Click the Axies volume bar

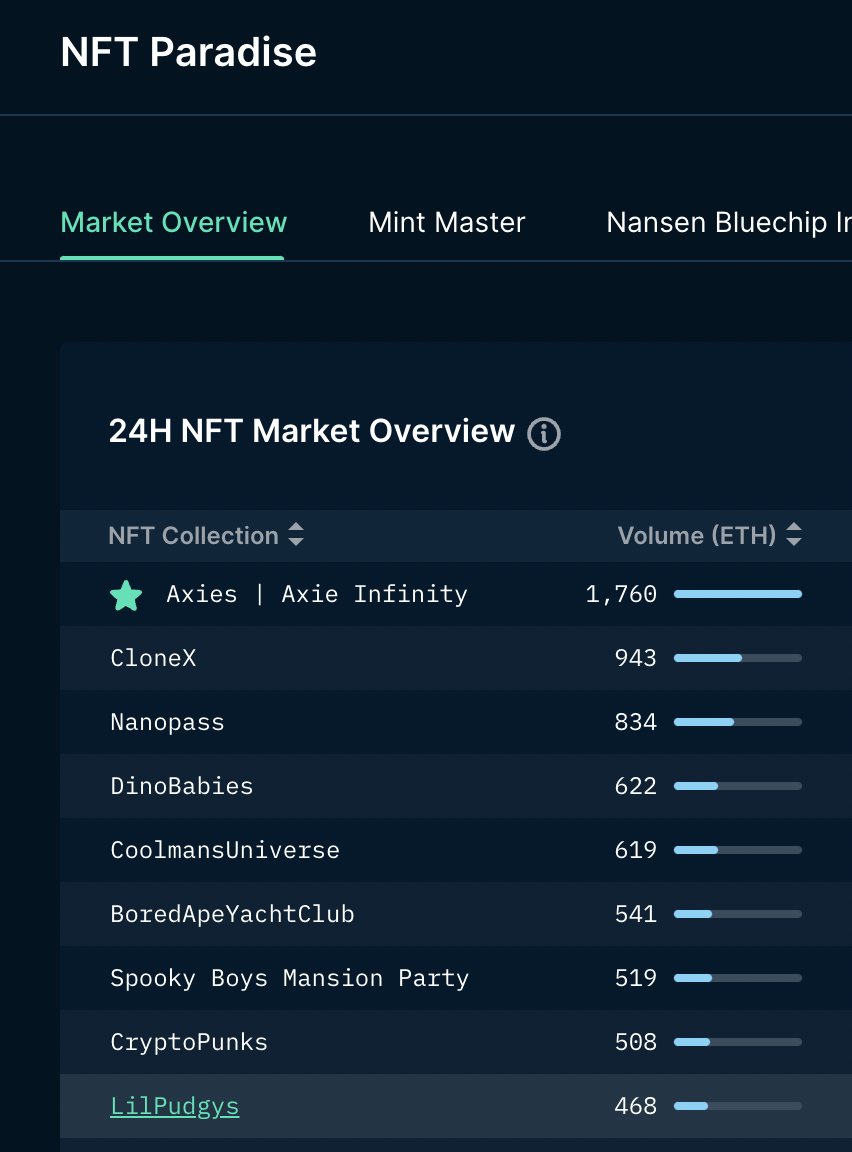point(737,594)
